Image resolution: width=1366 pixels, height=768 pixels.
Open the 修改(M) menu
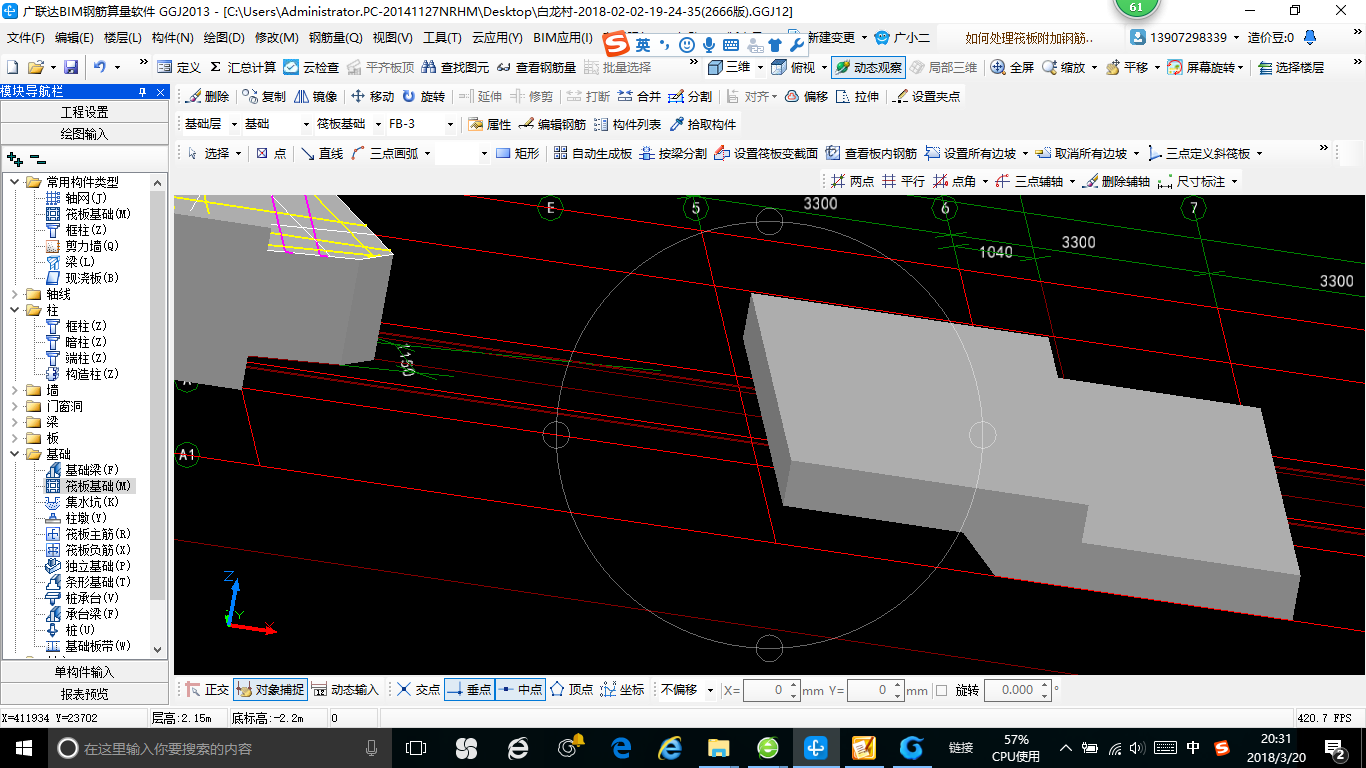coord(277,38)
